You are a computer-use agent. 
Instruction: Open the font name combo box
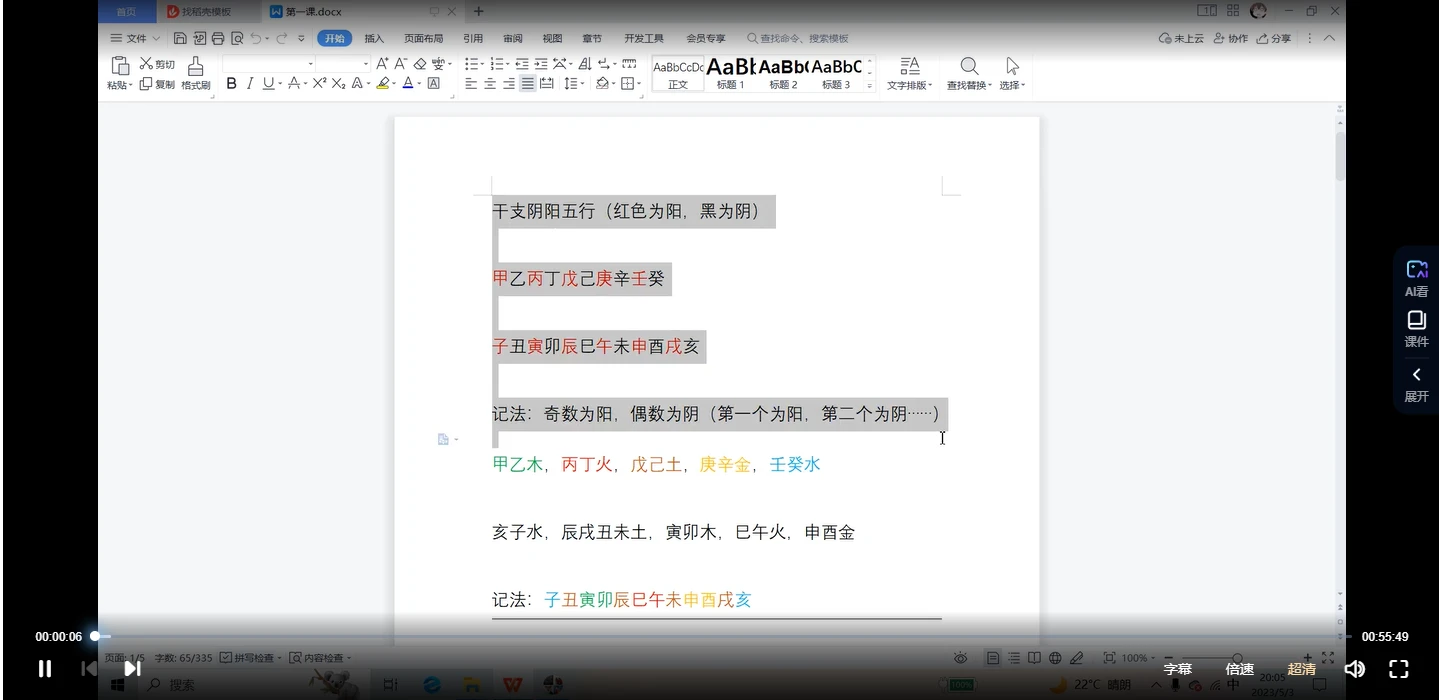point(269,64)
